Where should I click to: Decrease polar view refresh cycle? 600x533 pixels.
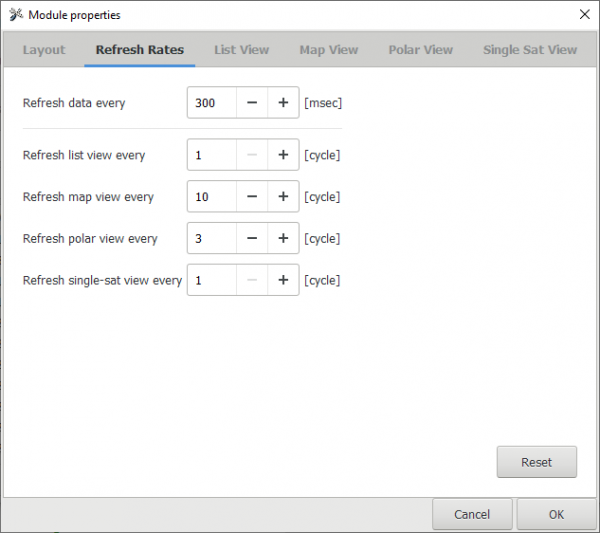[x=252, y=239]
